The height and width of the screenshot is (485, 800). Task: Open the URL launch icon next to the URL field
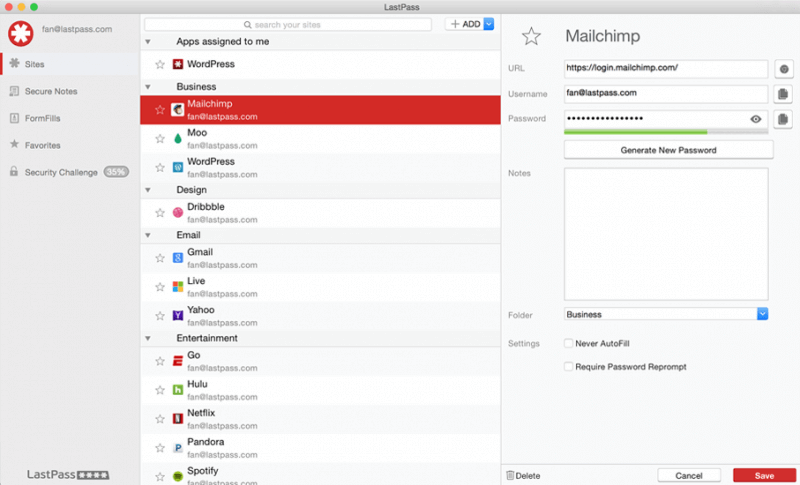click(x=784, y=69)
